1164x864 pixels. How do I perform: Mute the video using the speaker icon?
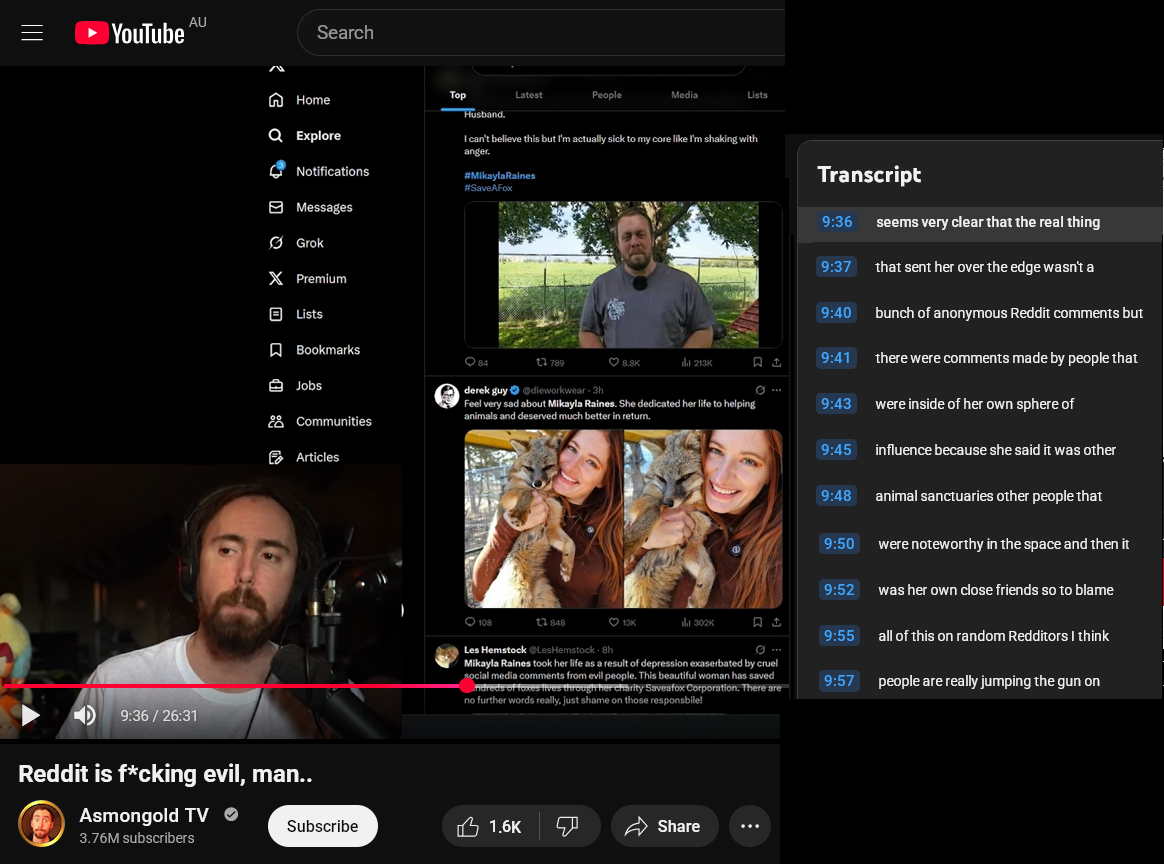(85, 716)
